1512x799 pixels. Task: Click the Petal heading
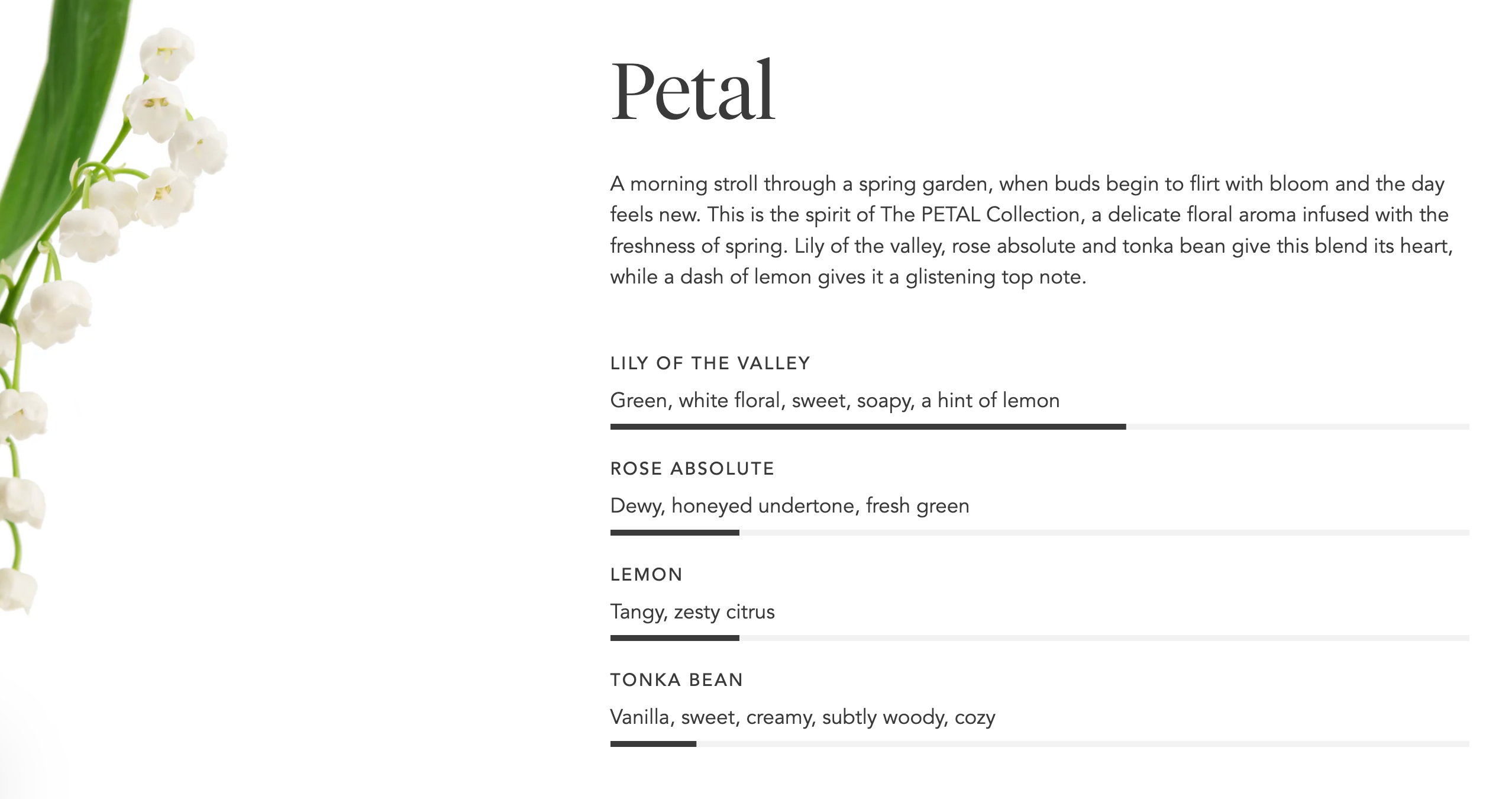click(x=692, y=92)
